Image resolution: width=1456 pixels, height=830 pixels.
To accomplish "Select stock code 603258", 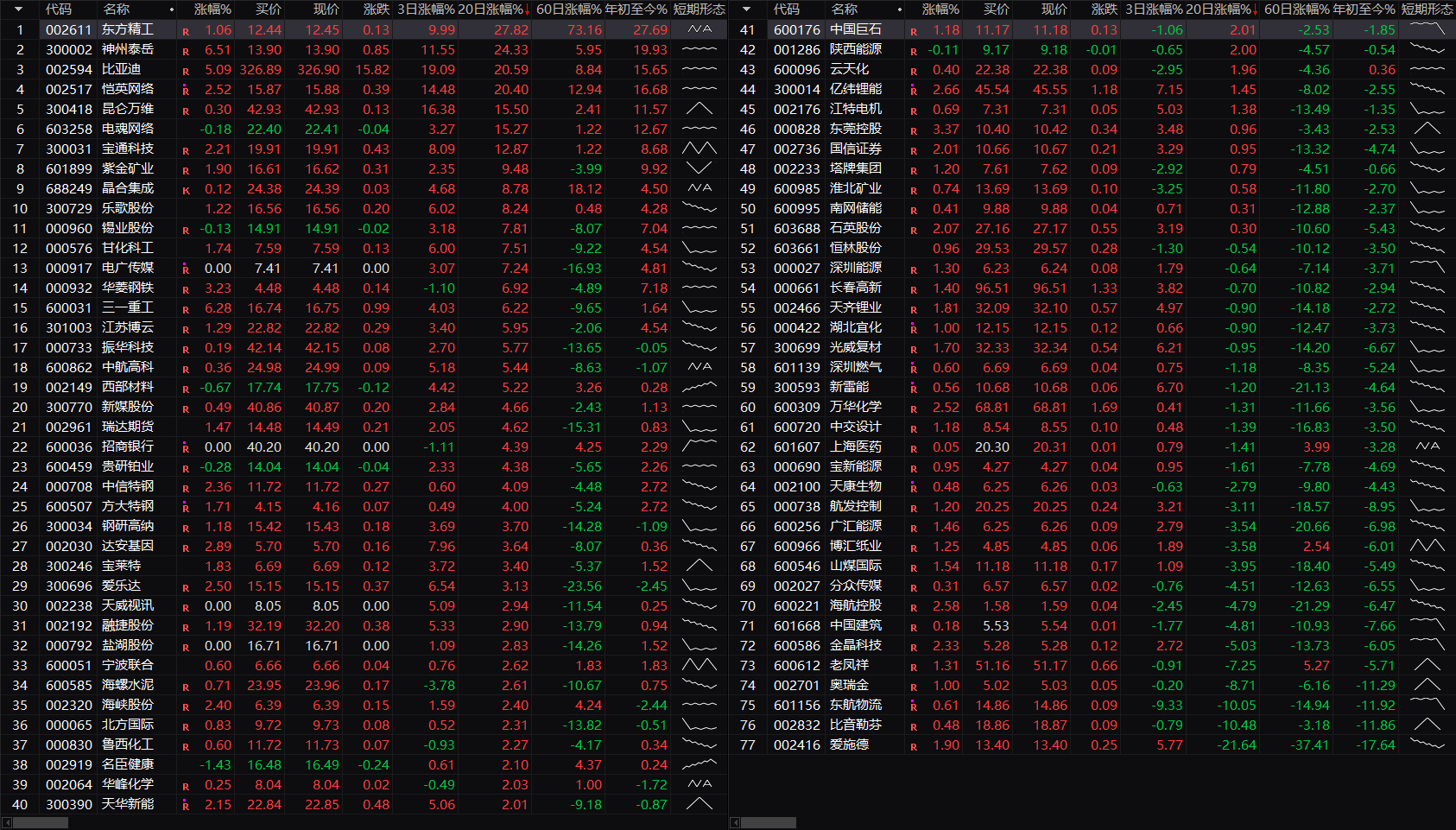I will (x=69, y=129).
